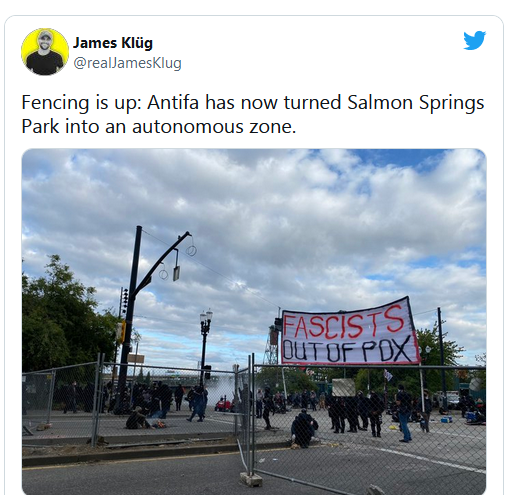Click the tweet text starting "Fencing is up"
Screen dimensions: 516x495
click(253, 114)
